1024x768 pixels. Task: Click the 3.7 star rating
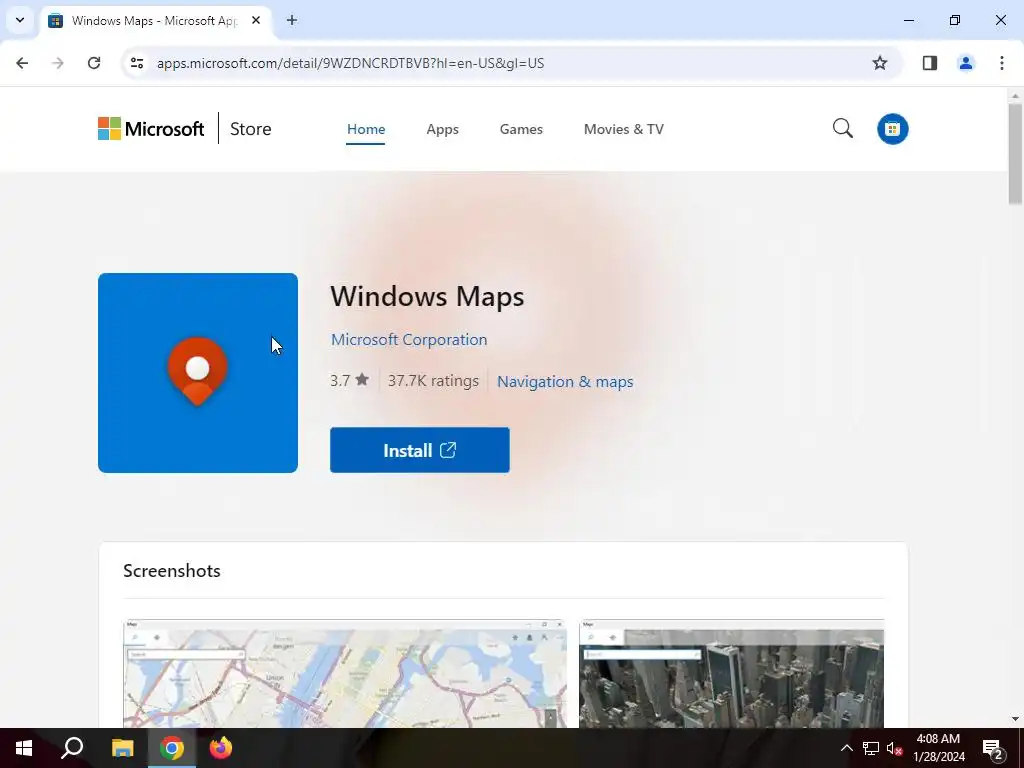(x=349, y=380)
